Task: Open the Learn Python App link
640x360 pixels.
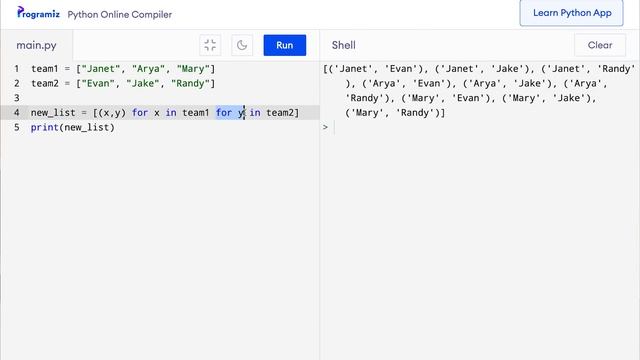Action: (571, 13)
